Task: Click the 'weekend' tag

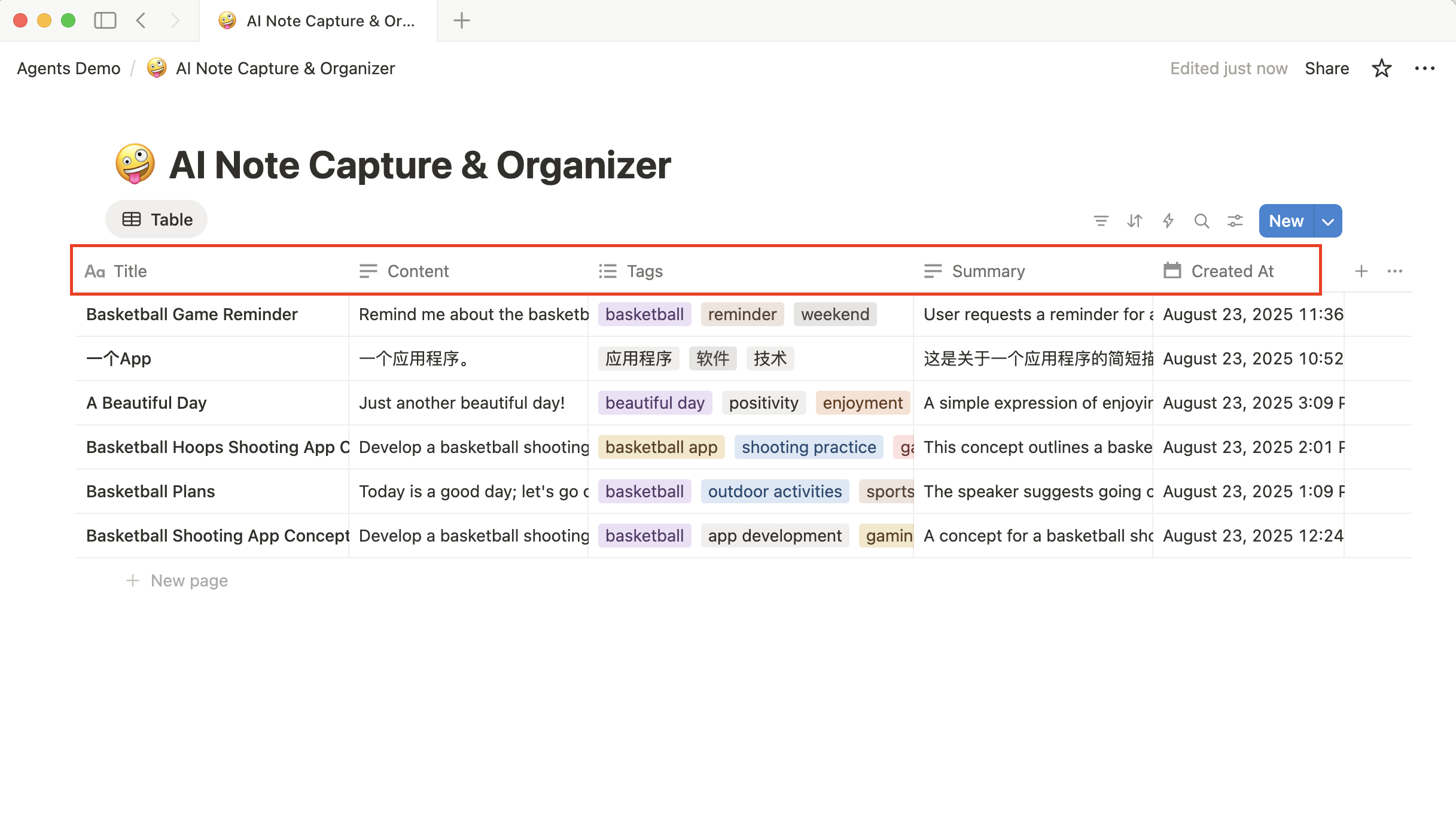Action: (x=835, y=314)
